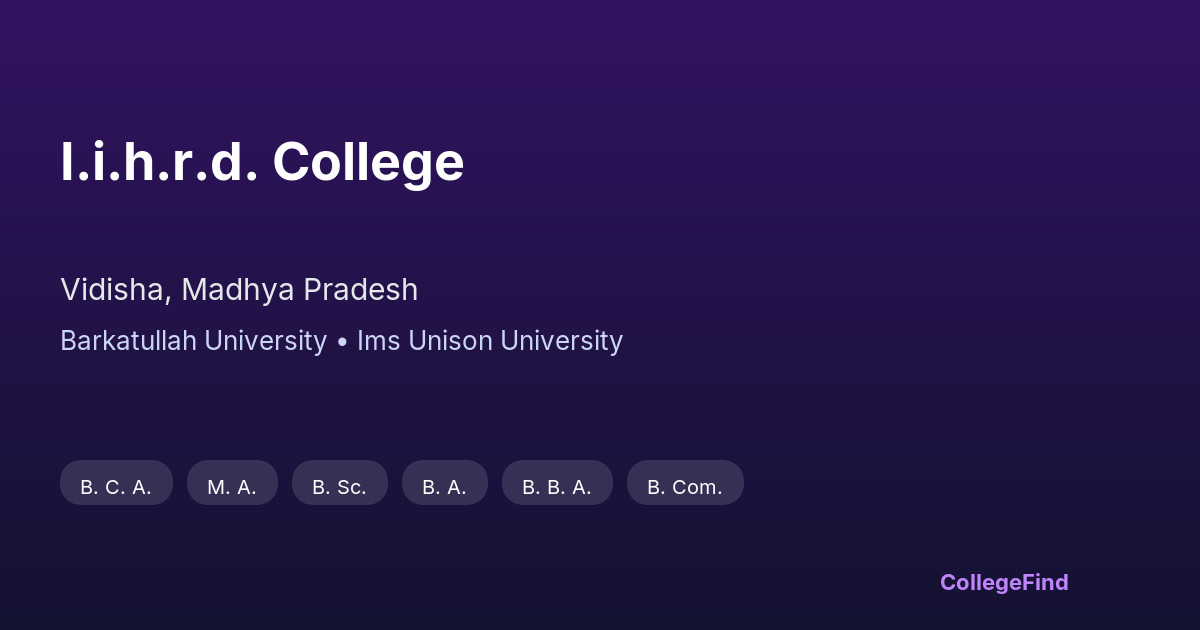Click the bullet separator between the universities
Image resolution: width=1200 pixels, height=630 pixels.
(342, 342)
